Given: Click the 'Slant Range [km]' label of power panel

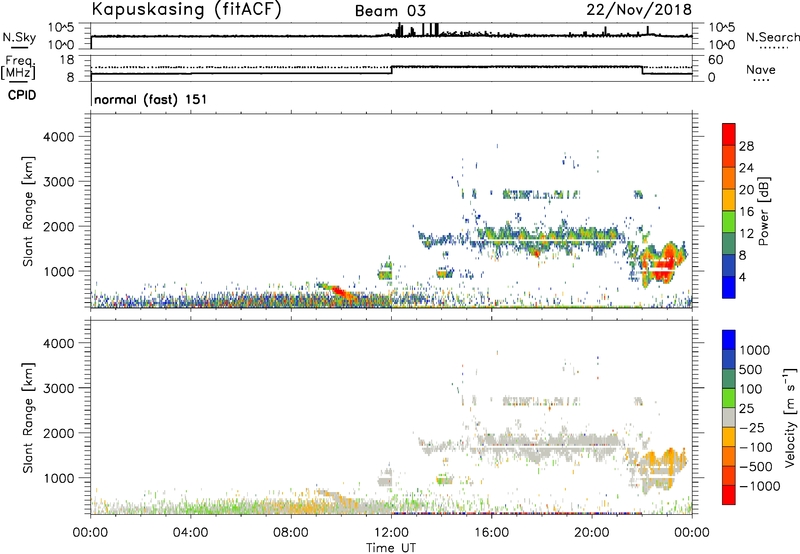Looking at the screenshot, I should pyautogui.click(x=28, y=211).
